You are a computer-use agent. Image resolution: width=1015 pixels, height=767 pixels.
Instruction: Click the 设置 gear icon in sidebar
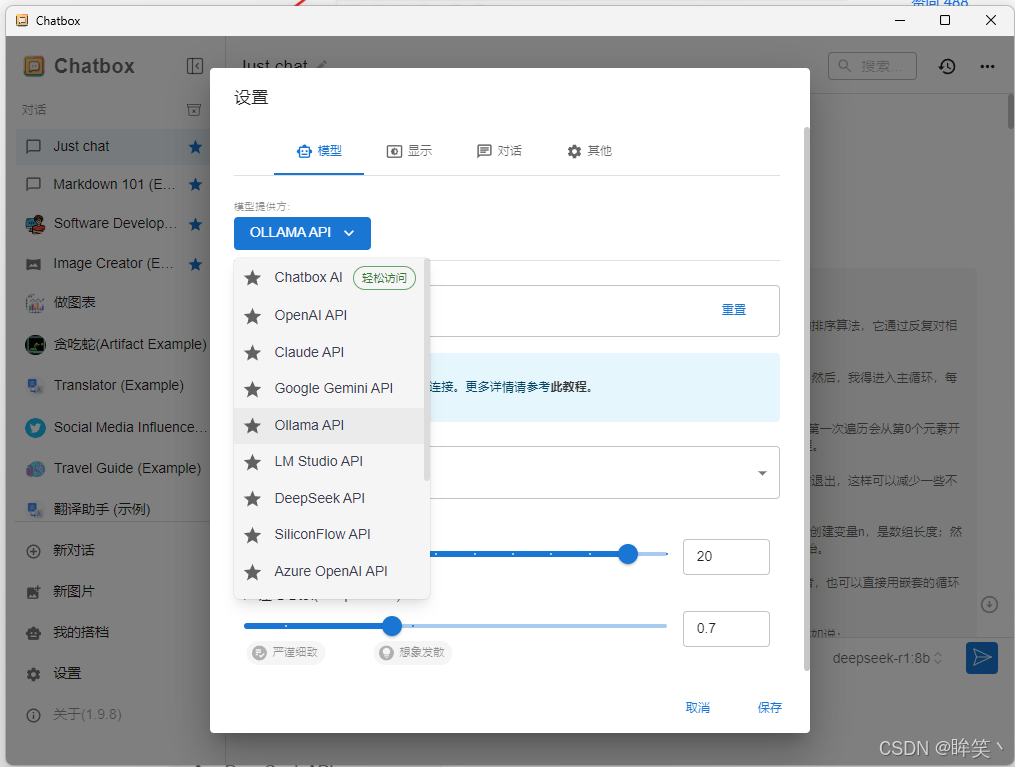33,674
